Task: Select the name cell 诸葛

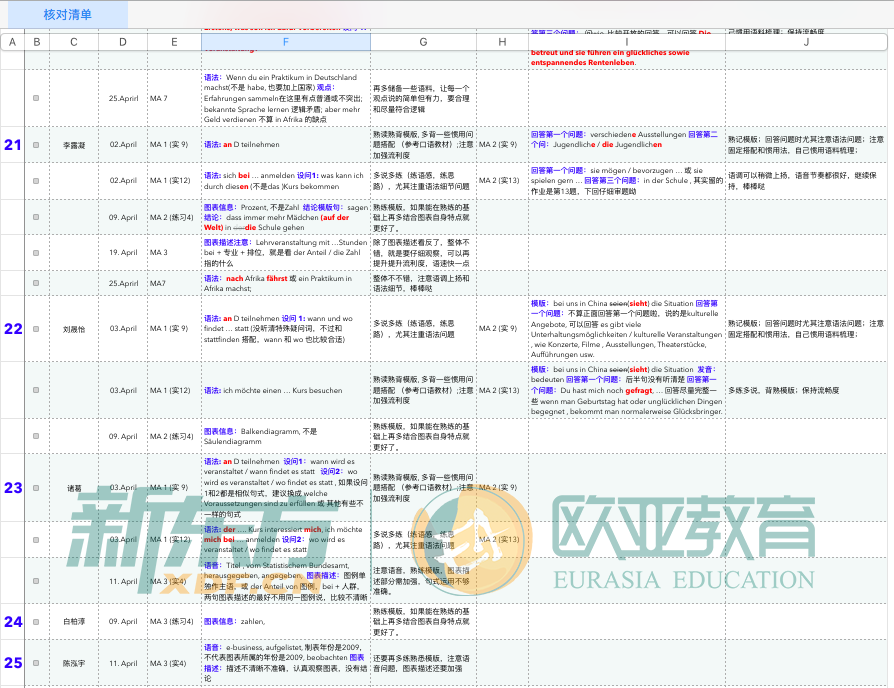Action: click(x=74, y=488)
